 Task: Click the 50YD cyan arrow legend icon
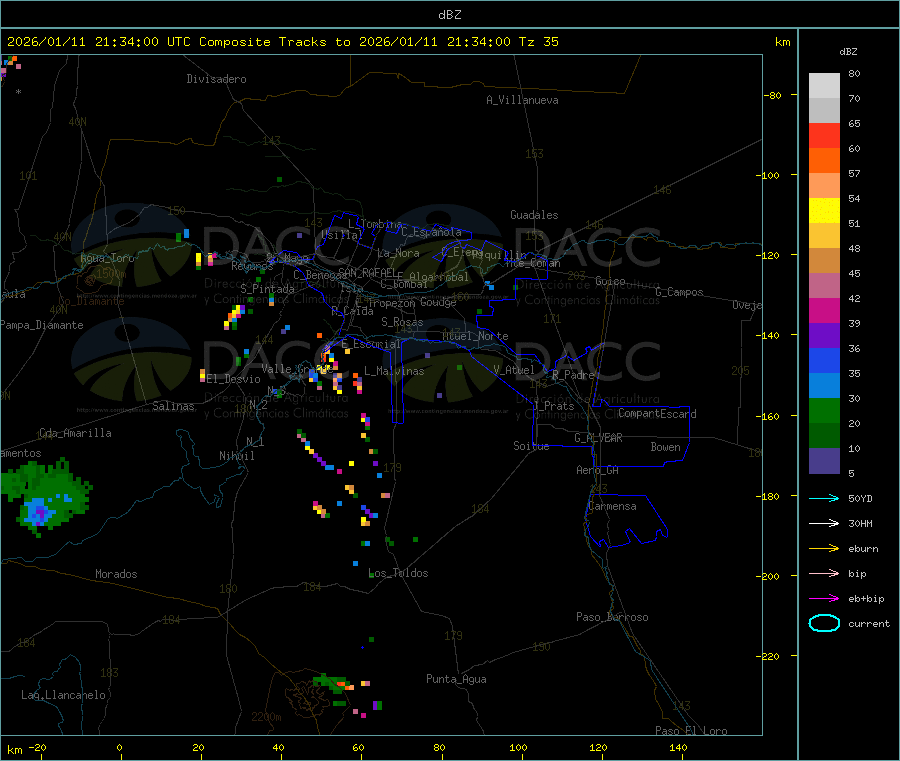(824, 498)
